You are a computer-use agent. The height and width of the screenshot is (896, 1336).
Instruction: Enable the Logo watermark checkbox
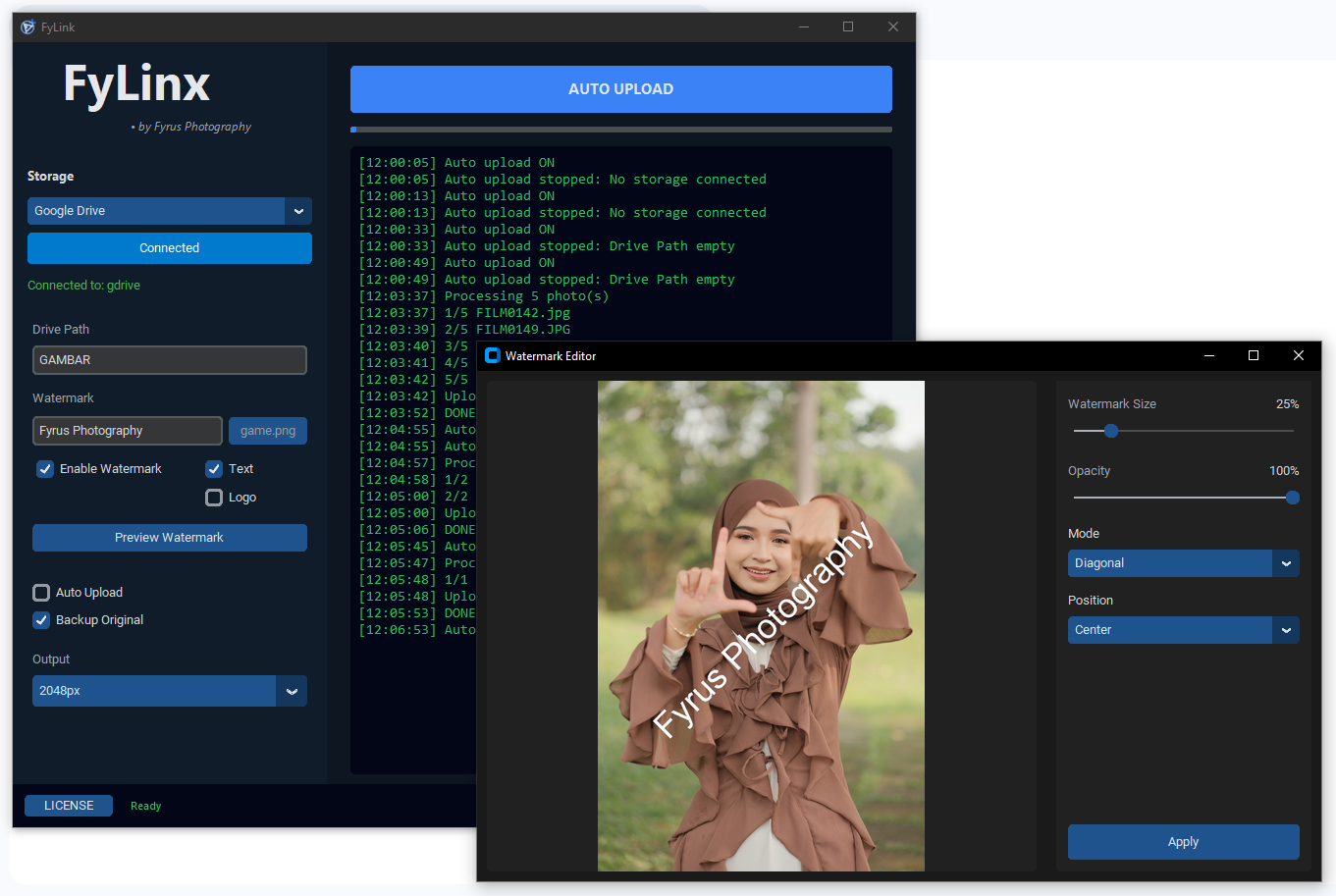tap(214, 498)
